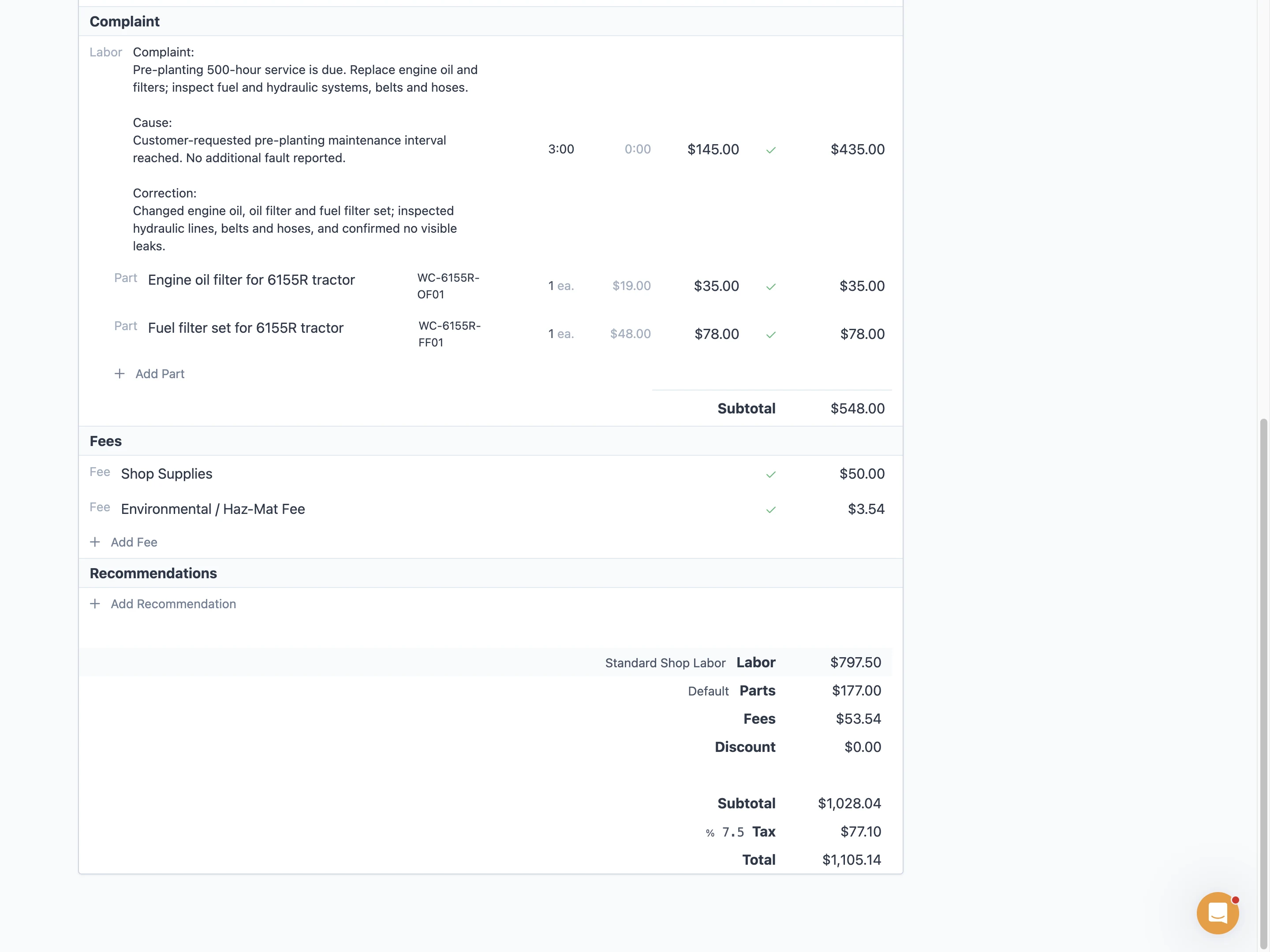1270x952 pixels.
Task: Click part number WC-6155R-OF01
Action: (448, 286)
